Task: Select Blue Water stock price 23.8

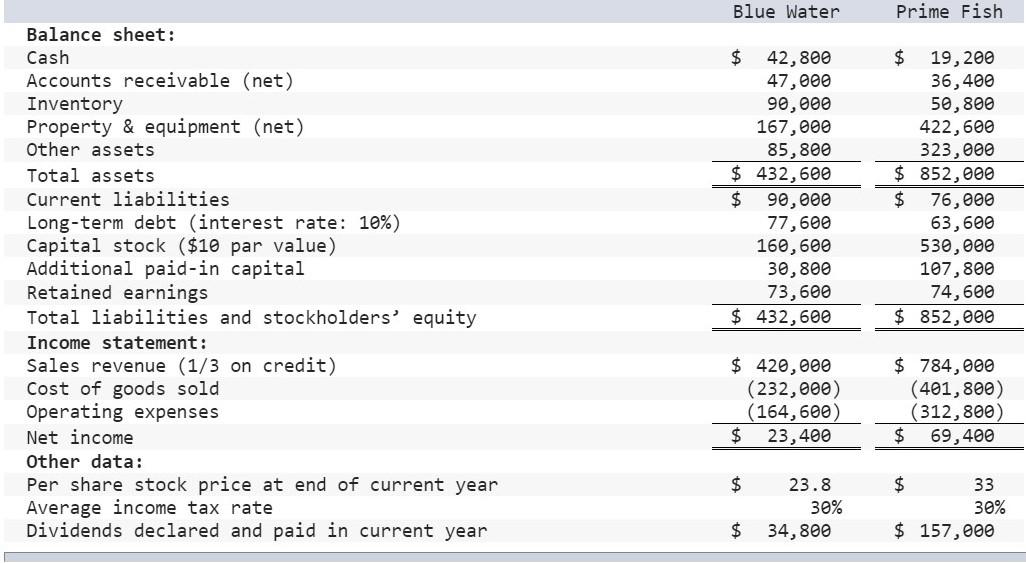Action: 810,484
